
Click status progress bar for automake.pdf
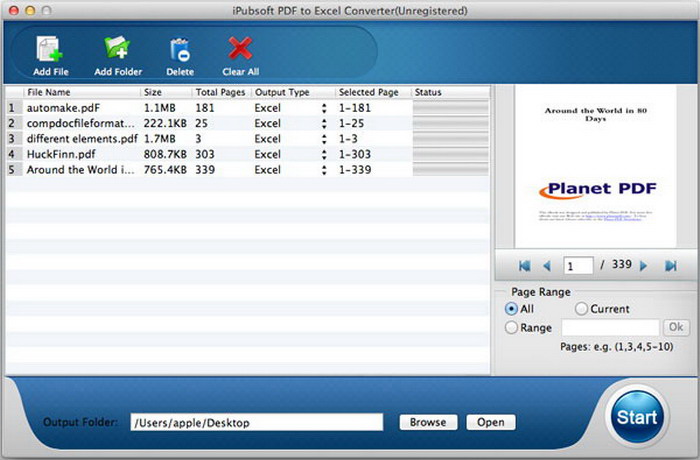point(450,108)
